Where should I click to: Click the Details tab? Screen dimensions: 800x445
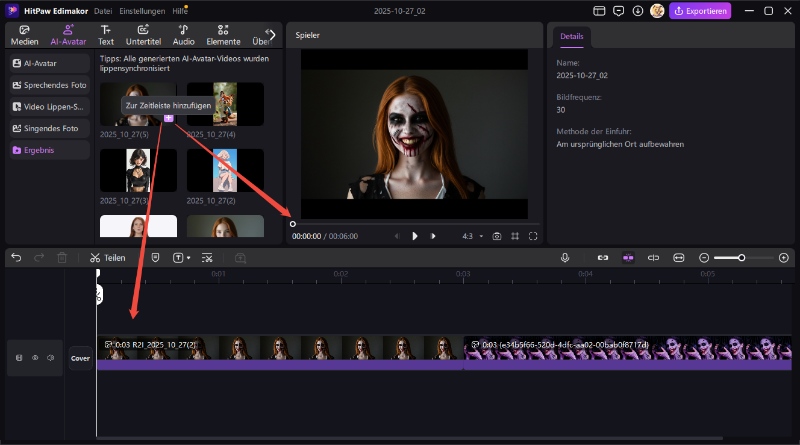point(571,36)
